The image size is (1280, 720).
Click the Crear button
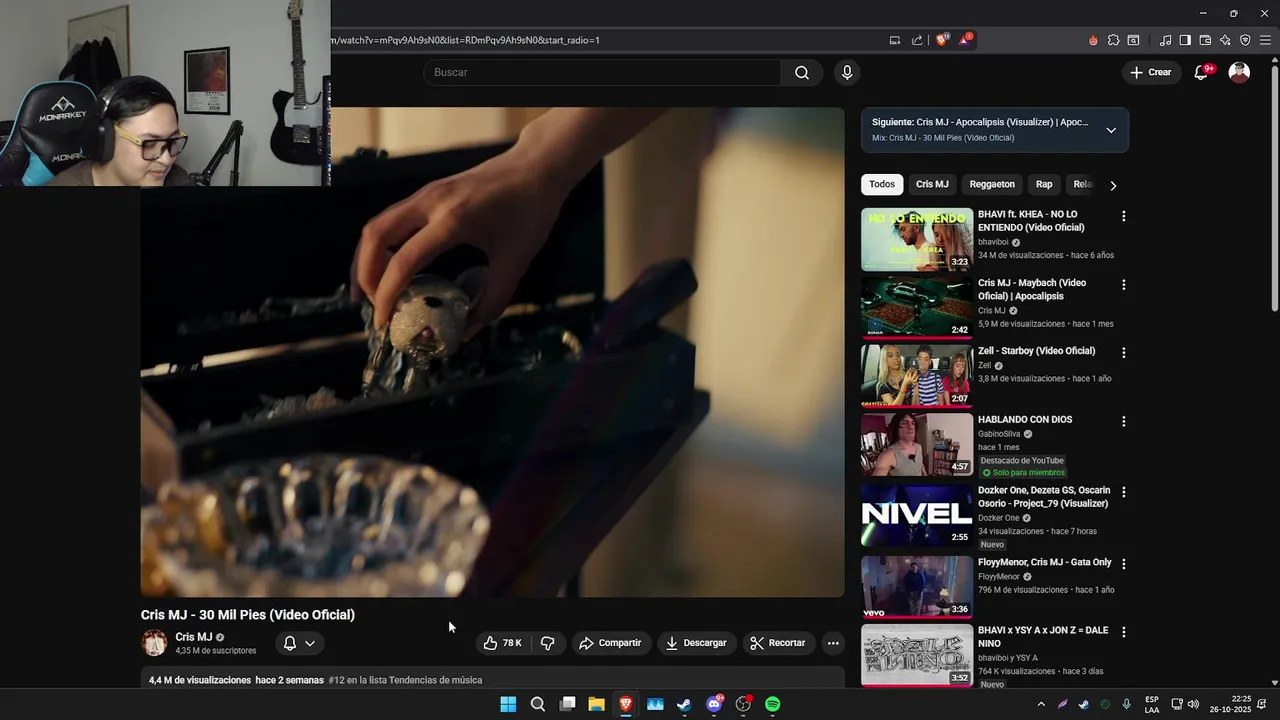click(x=1151, y=72)
